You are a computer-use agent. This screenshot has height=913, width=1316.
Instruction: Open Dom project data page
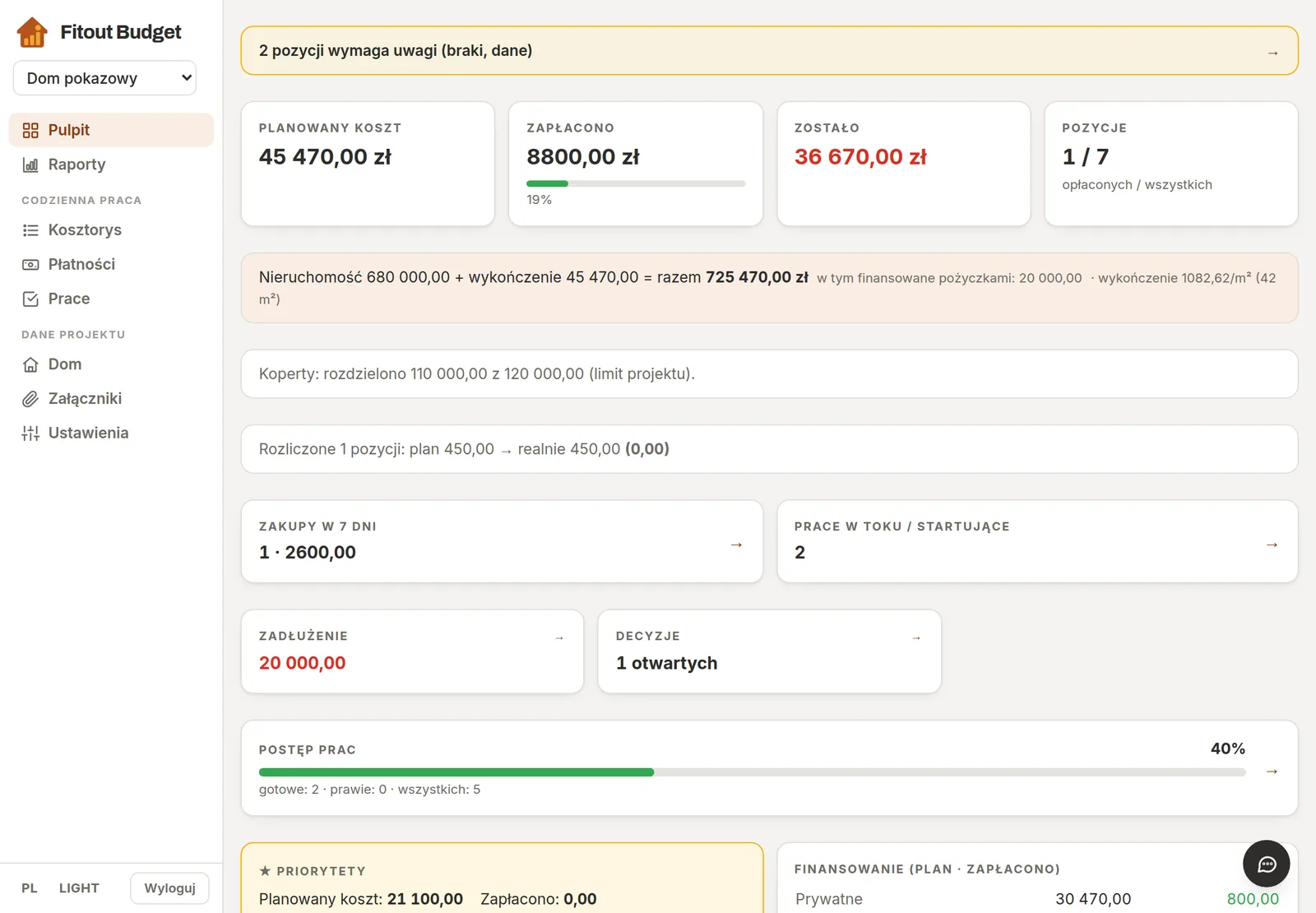pos(111,364)
